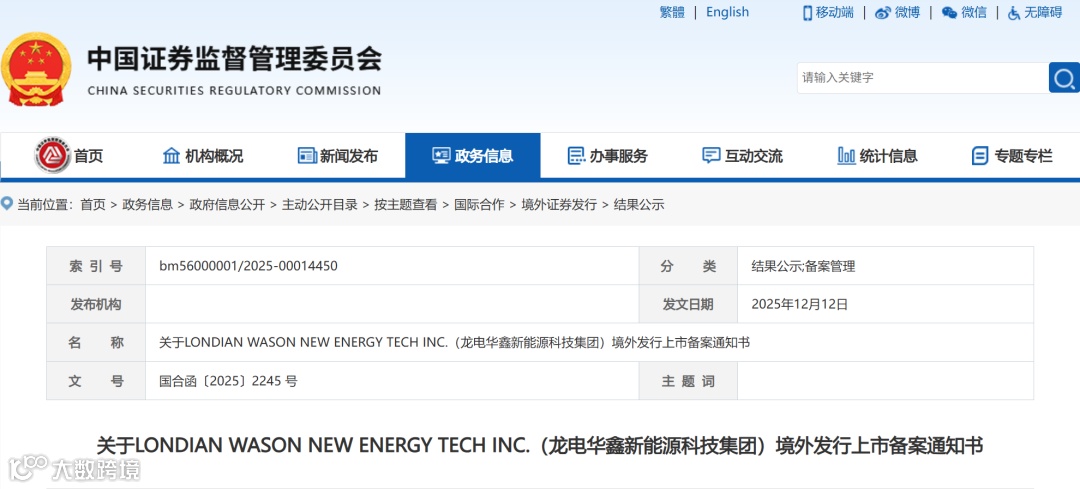Image resolution: width=1080 pixels, height=489 pixels.
Task: Click the accessibility wheelchair icon
Action: (x=1014, y=12)
